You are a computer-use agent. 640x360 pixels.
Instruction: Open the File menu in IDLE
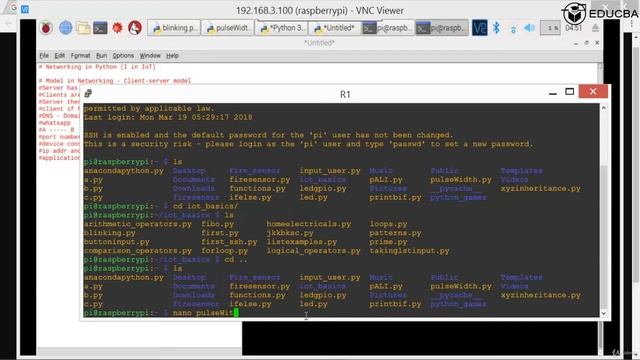click(44, 56)
